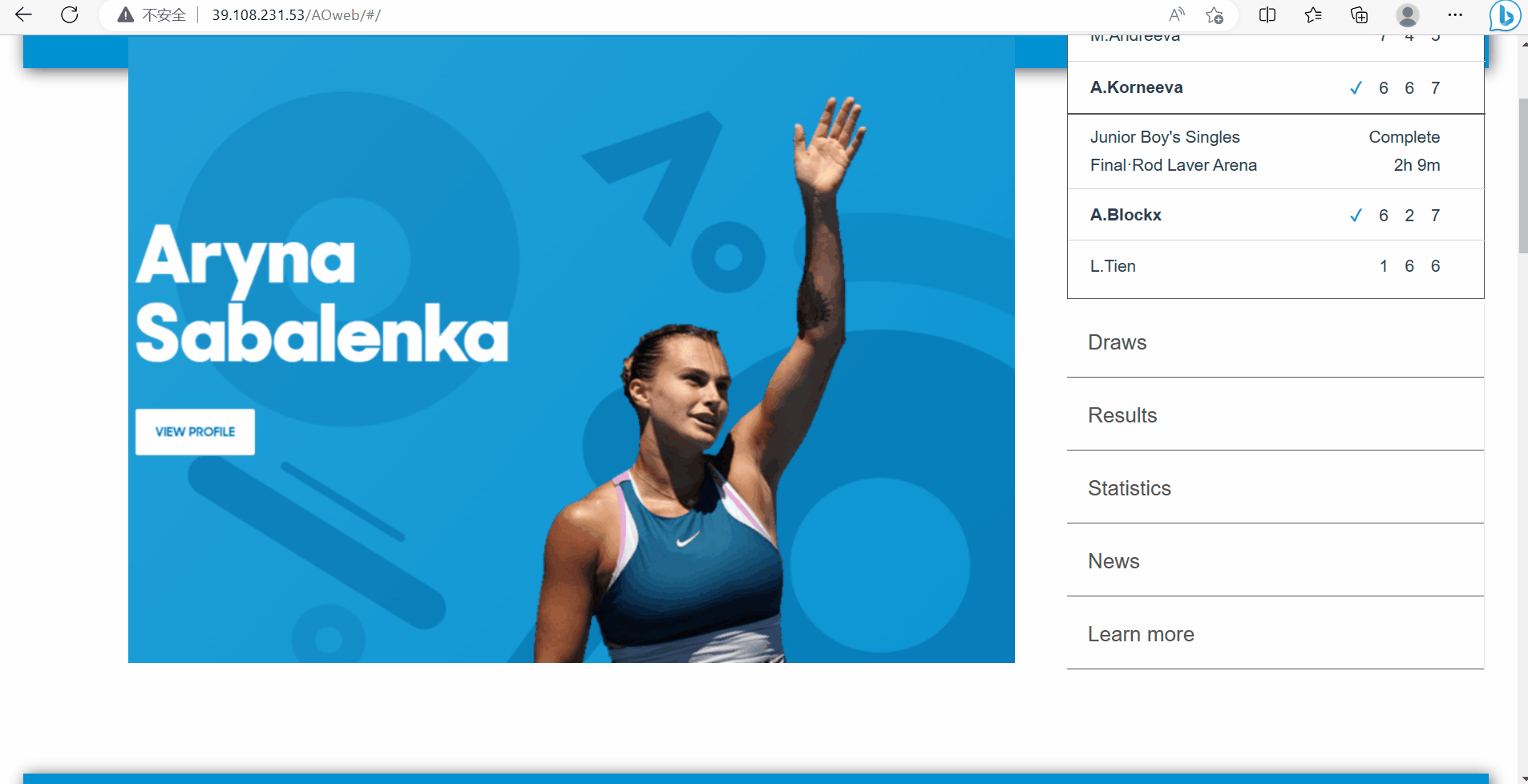1528x784 pixels.
Task: Click the page vertical scrollbar thumb
Action: point(1522,176)
